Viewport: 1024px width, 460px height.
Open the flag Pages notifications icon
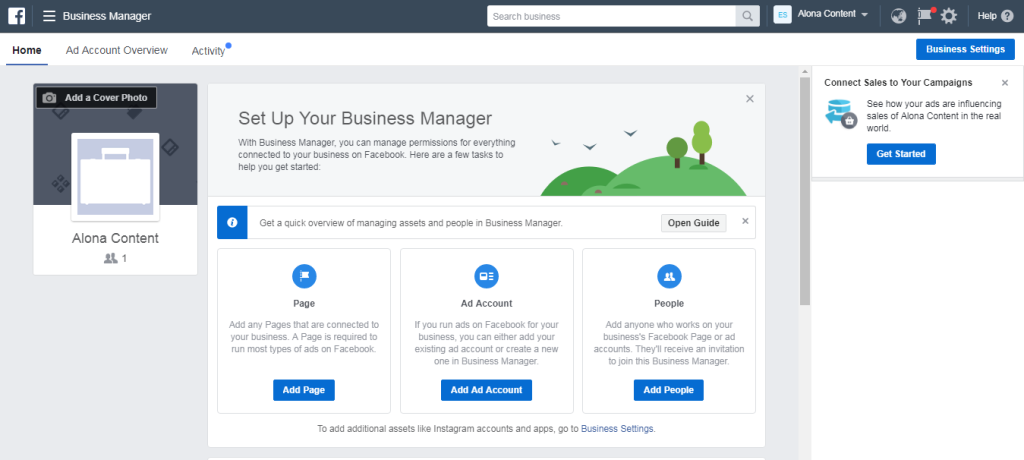tap(924, 16)
